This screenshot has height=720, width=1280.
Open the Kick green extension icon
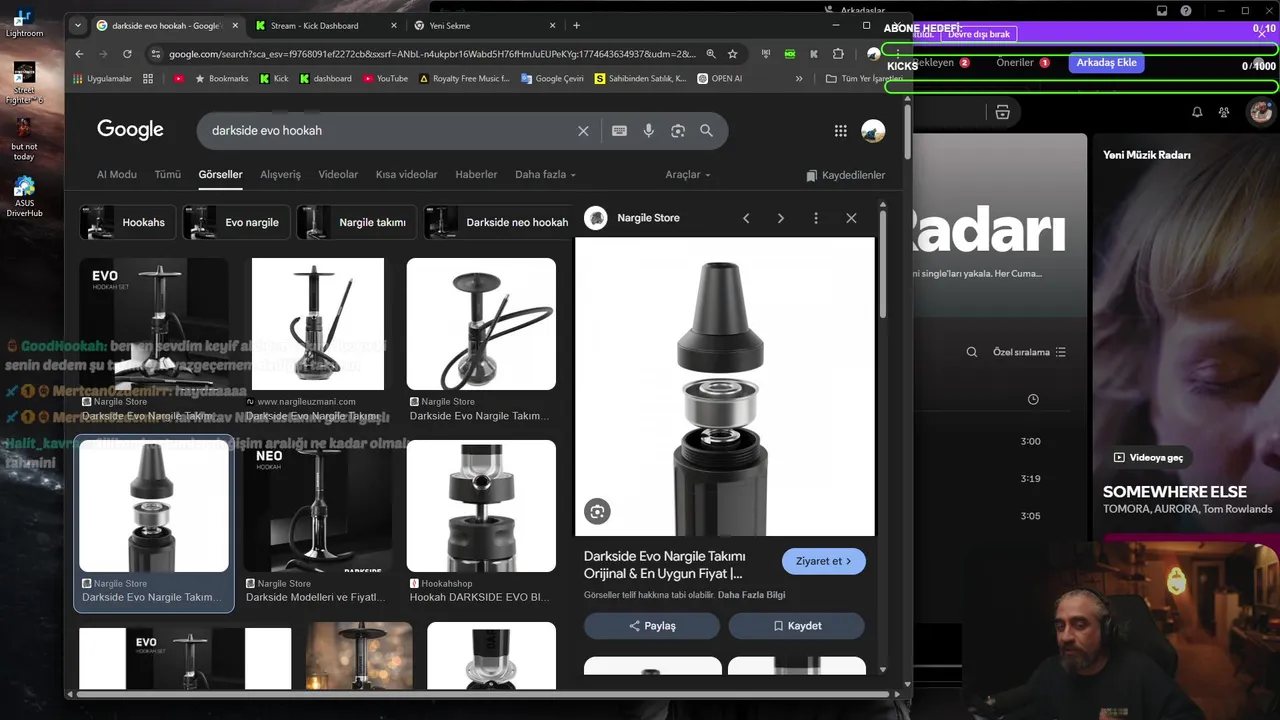790,54
